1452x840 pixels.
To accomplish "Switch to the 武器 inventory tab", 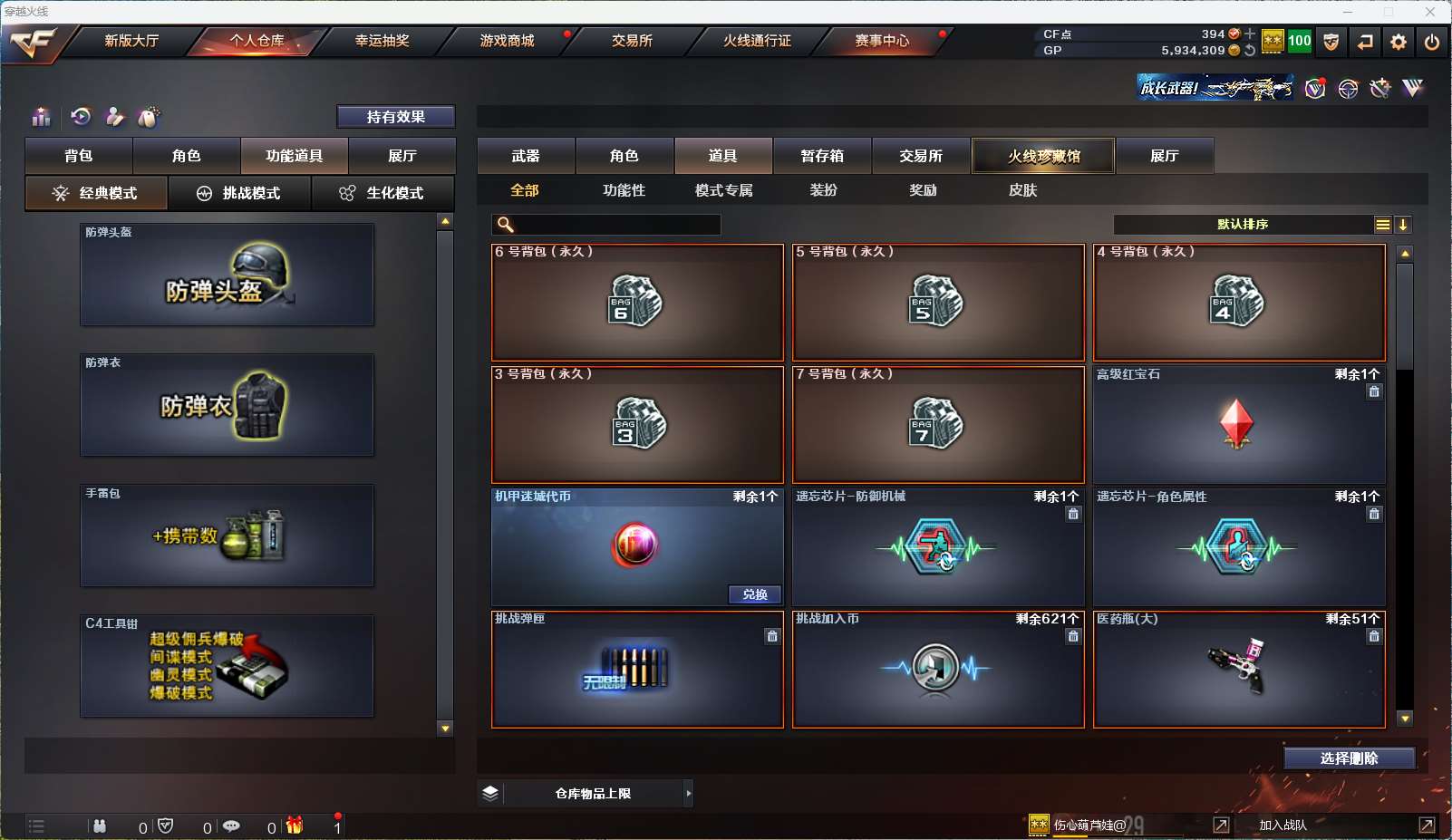I will pos(526,156).
